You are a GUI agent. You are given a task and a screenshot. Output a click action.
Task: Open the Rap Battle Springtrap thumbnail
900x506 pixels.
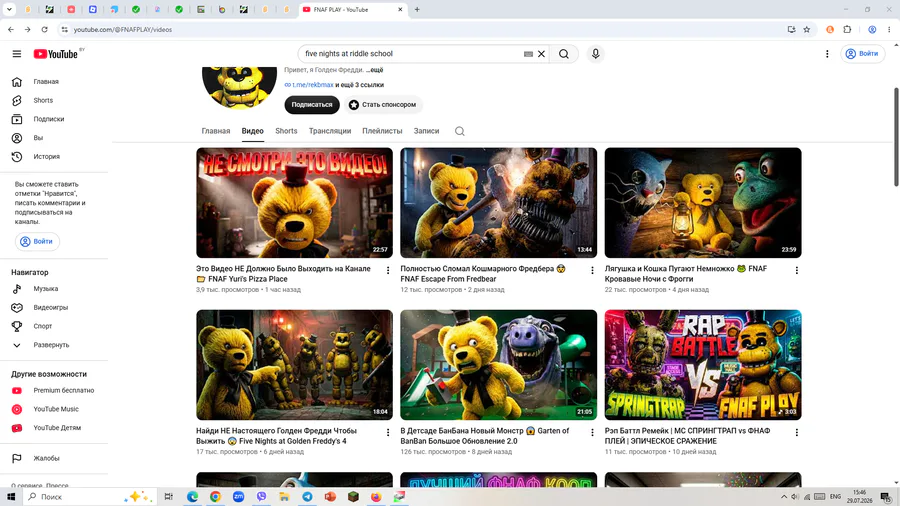pos(703,365)
